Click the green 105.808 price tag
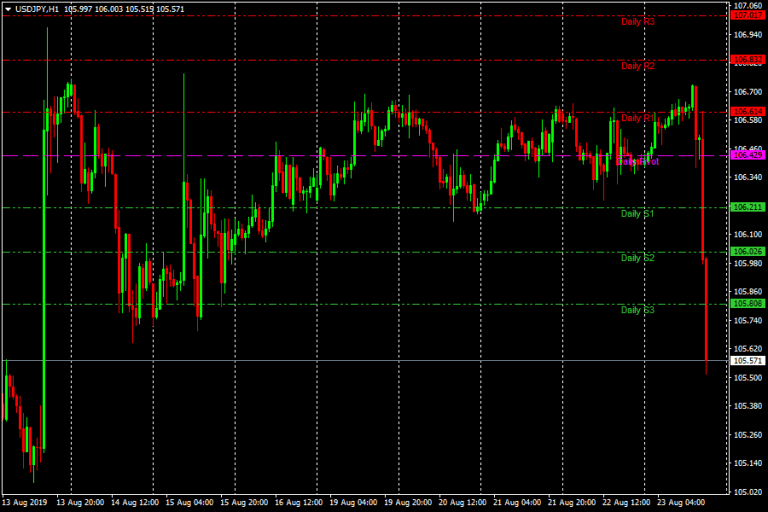This screenshot has height=512, width=768. click(x=748, y=303)
